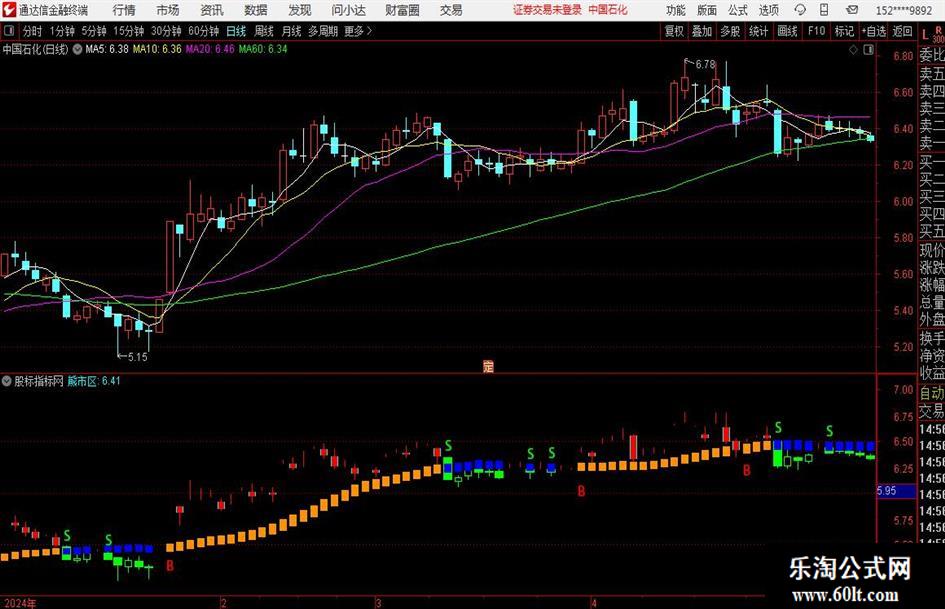945x609 pixels.
Task: Open the 行情 menu
Action: 124,10
